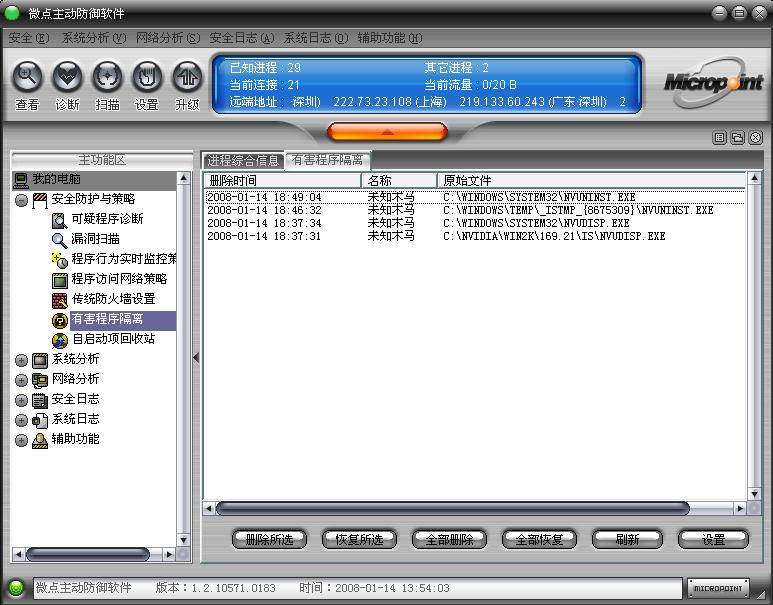Image resolution: width=773 pixels, height=605 pixels.
Task: Click the MICROPOINT badge in status bar
Action: click(718, 588)
